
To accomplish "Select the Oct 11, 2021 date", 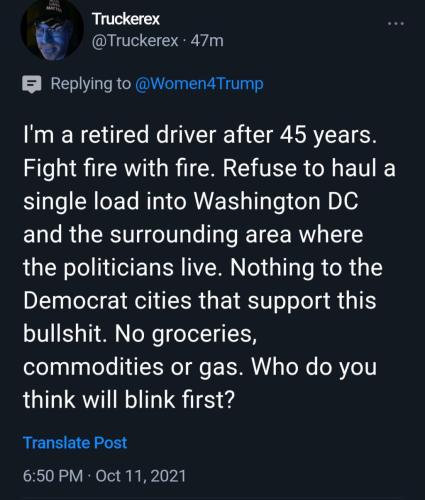I will coord(141,476).
